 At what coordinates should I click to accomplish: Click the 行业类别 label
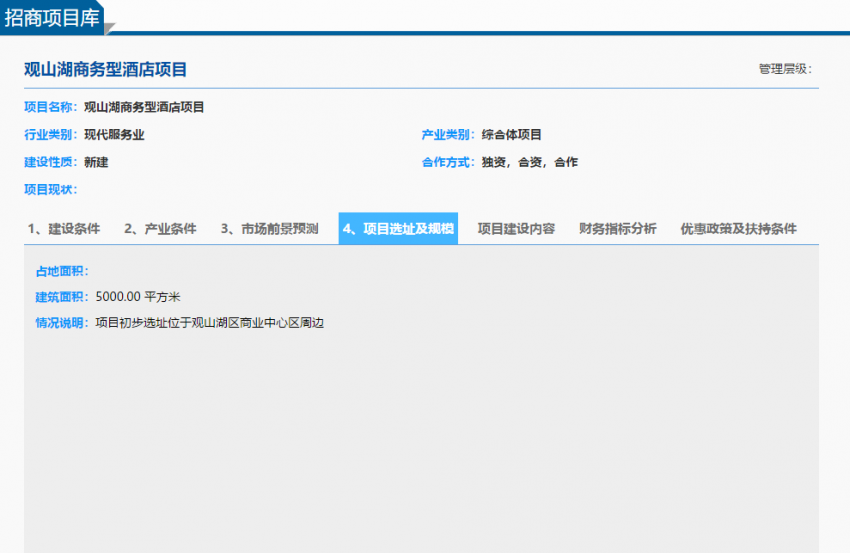pyautogui.click(x=50, y=135)
